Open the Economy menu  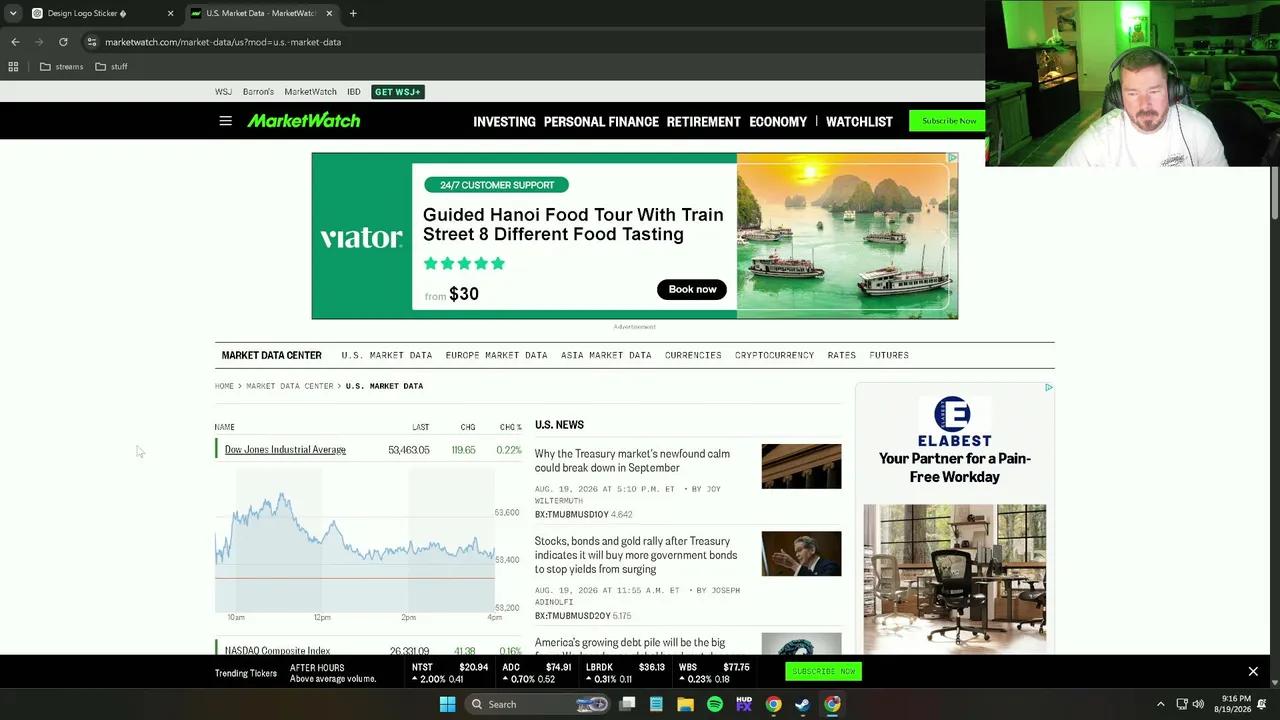point(778,122)
